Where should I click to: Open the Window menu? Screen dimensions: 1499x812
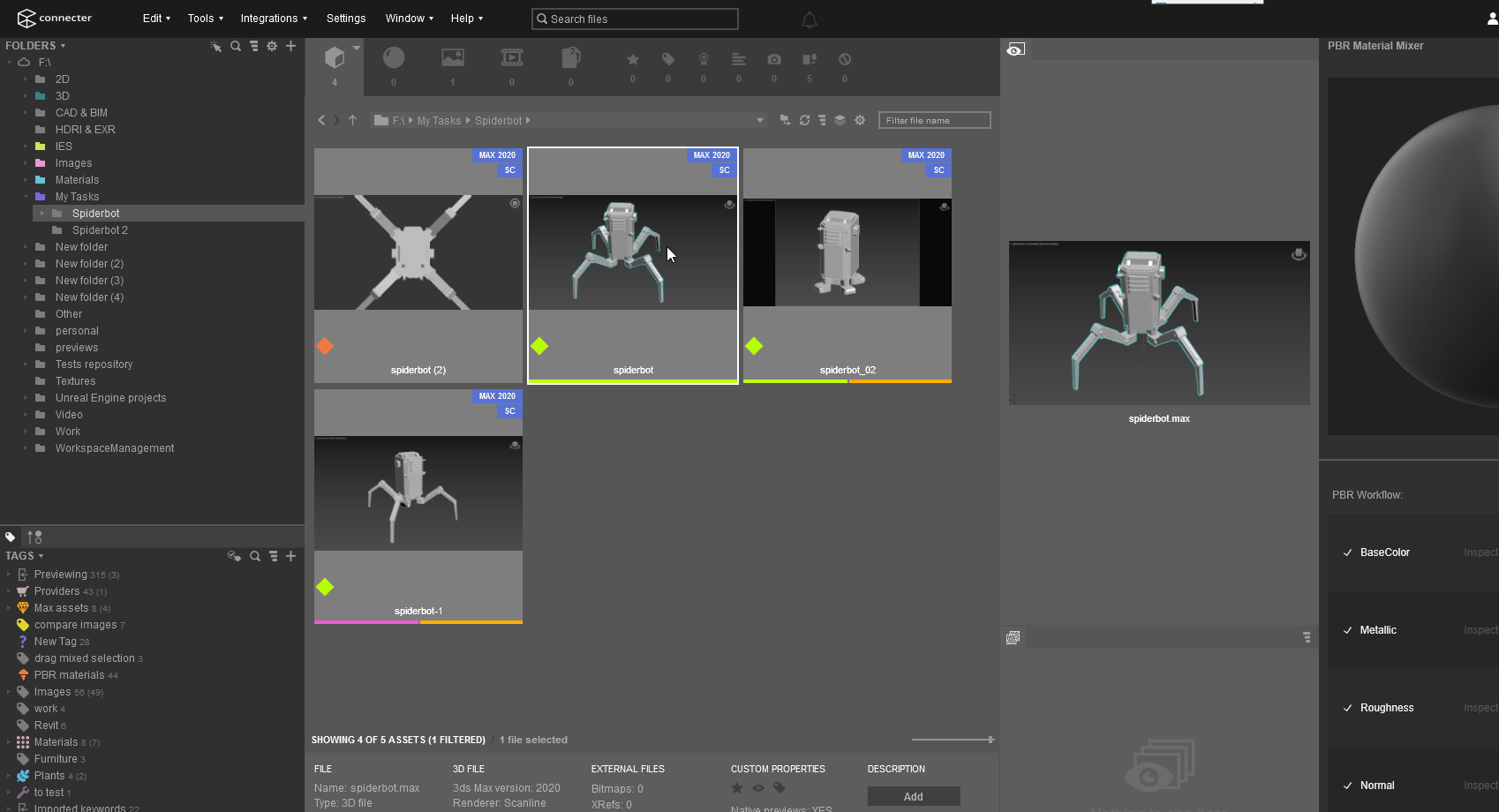409,19
